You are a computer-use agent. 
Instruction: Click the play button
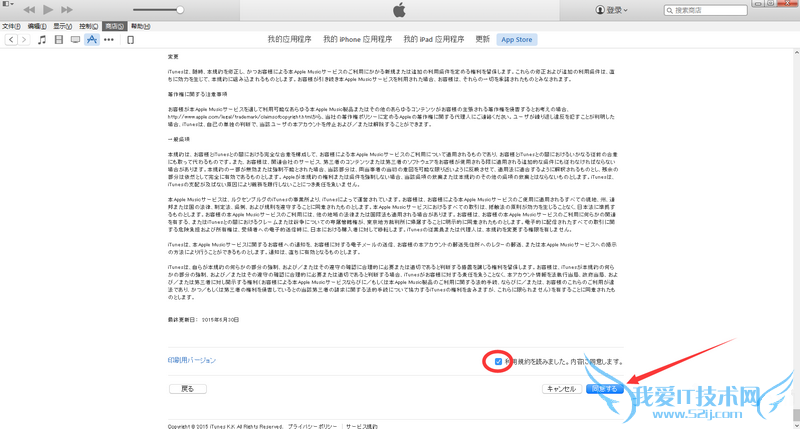click(48, 9)
